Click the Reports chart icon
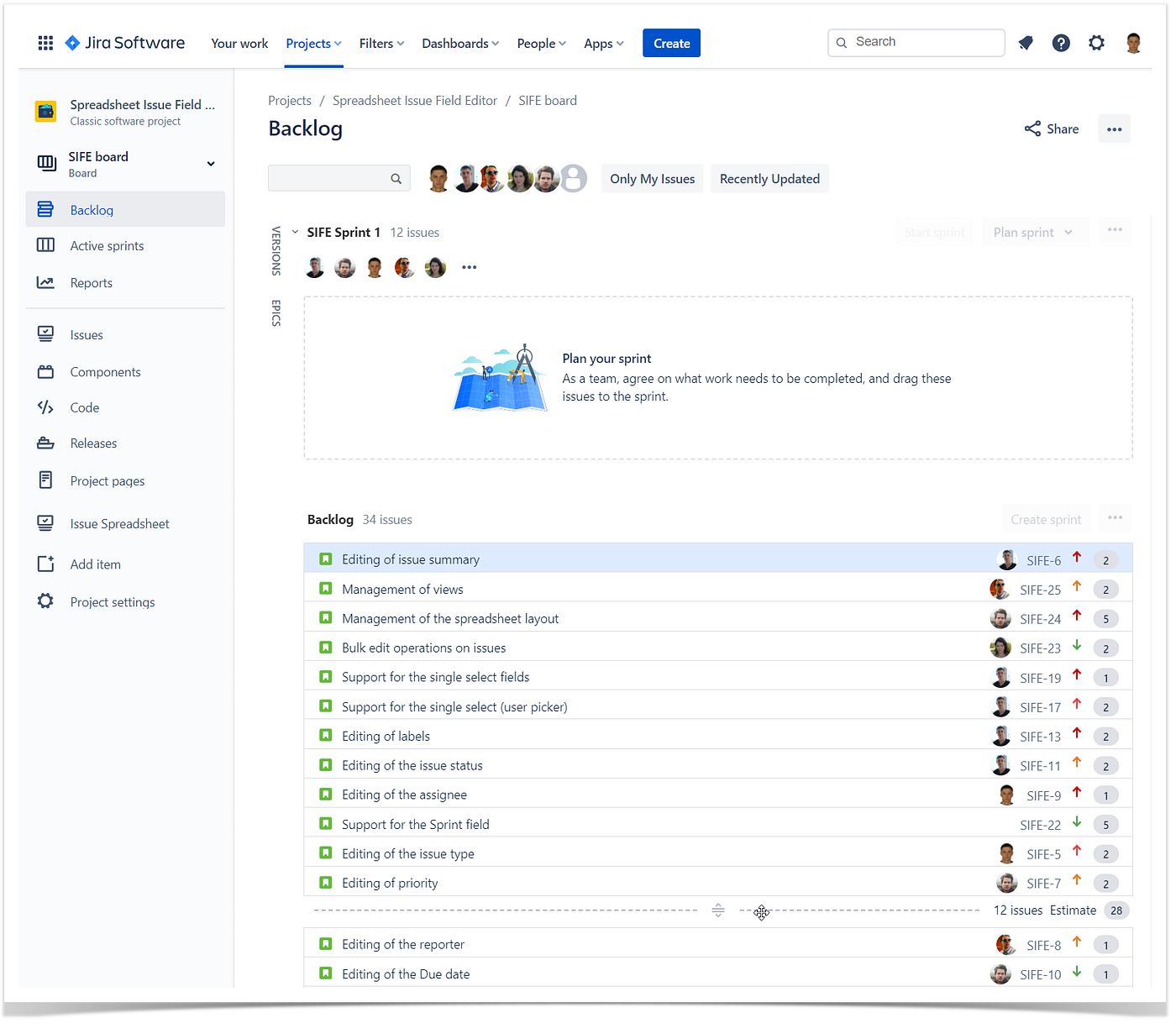The width and height of the screenshot is (1176, 1023). click(45, 282)
